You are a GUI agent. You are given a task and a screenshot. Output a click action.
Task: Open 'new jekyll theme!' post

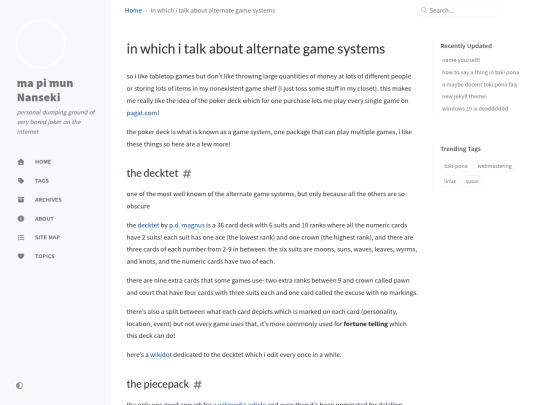pyautogui.click(x=464, y=96)
